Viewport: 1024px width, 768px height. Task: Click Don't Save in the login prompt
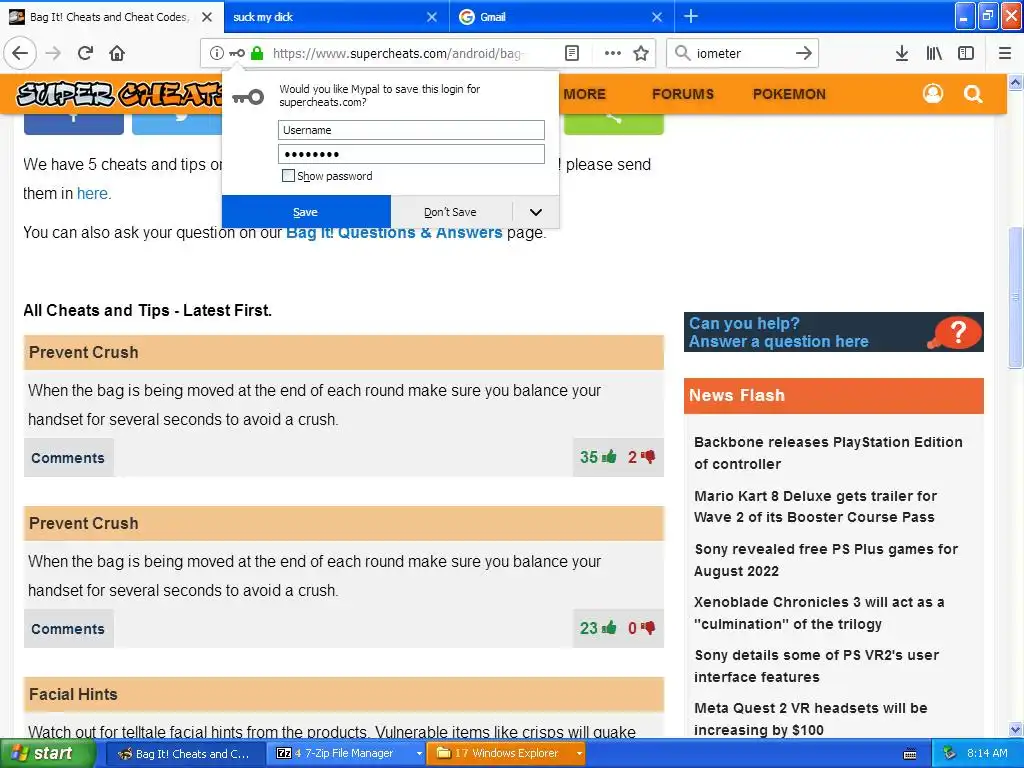coord(451,212)
